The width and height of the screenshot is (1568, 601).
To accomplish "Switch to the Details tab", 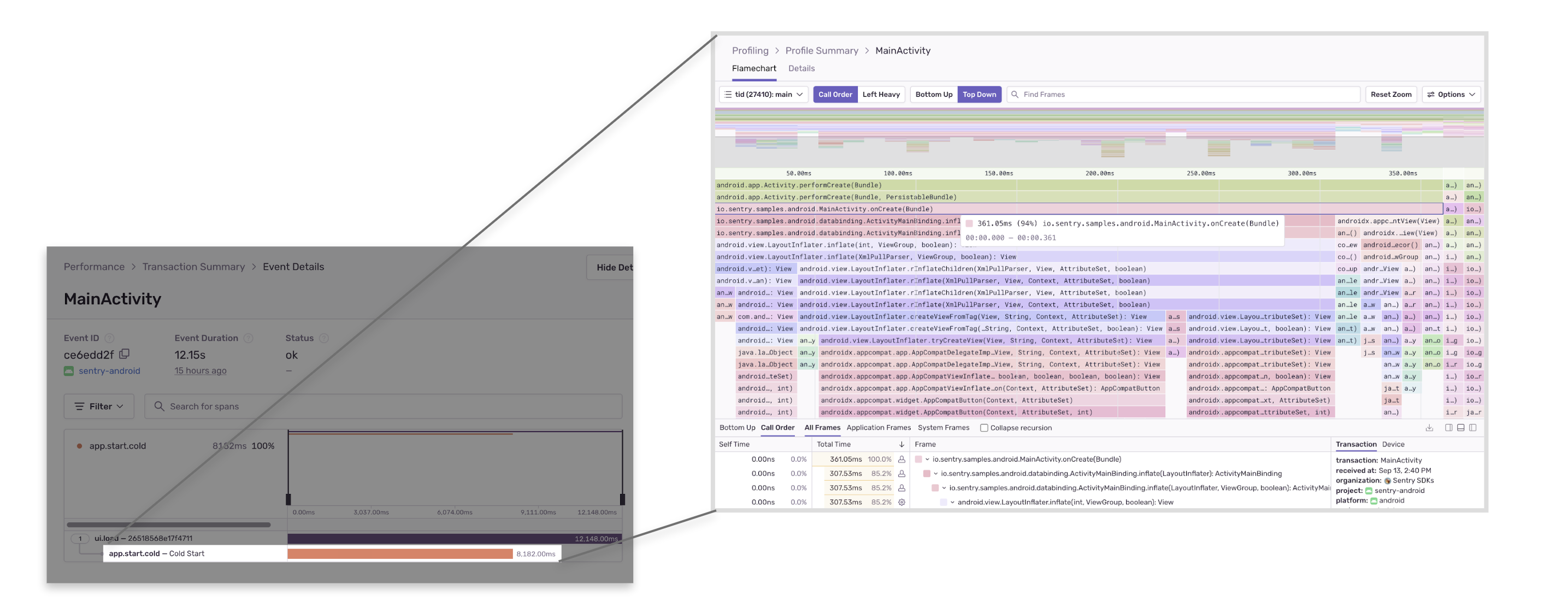I will coord(801,68).
